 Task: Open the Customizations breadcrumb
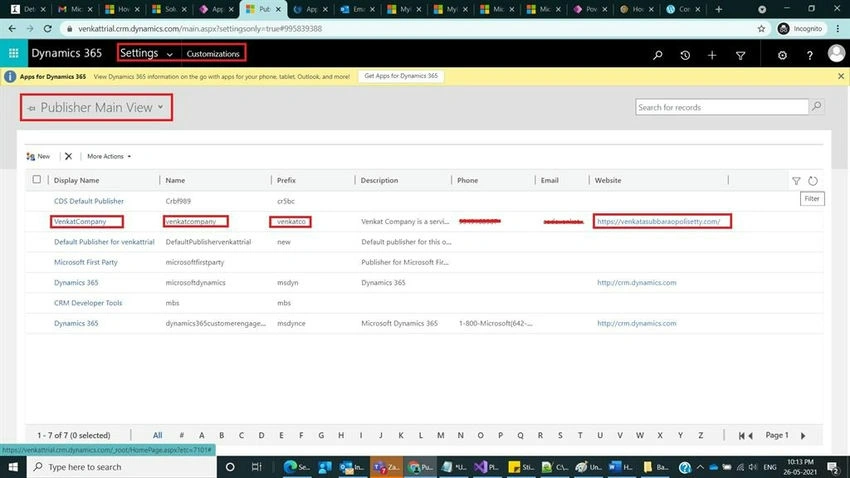tap(212, 54)
